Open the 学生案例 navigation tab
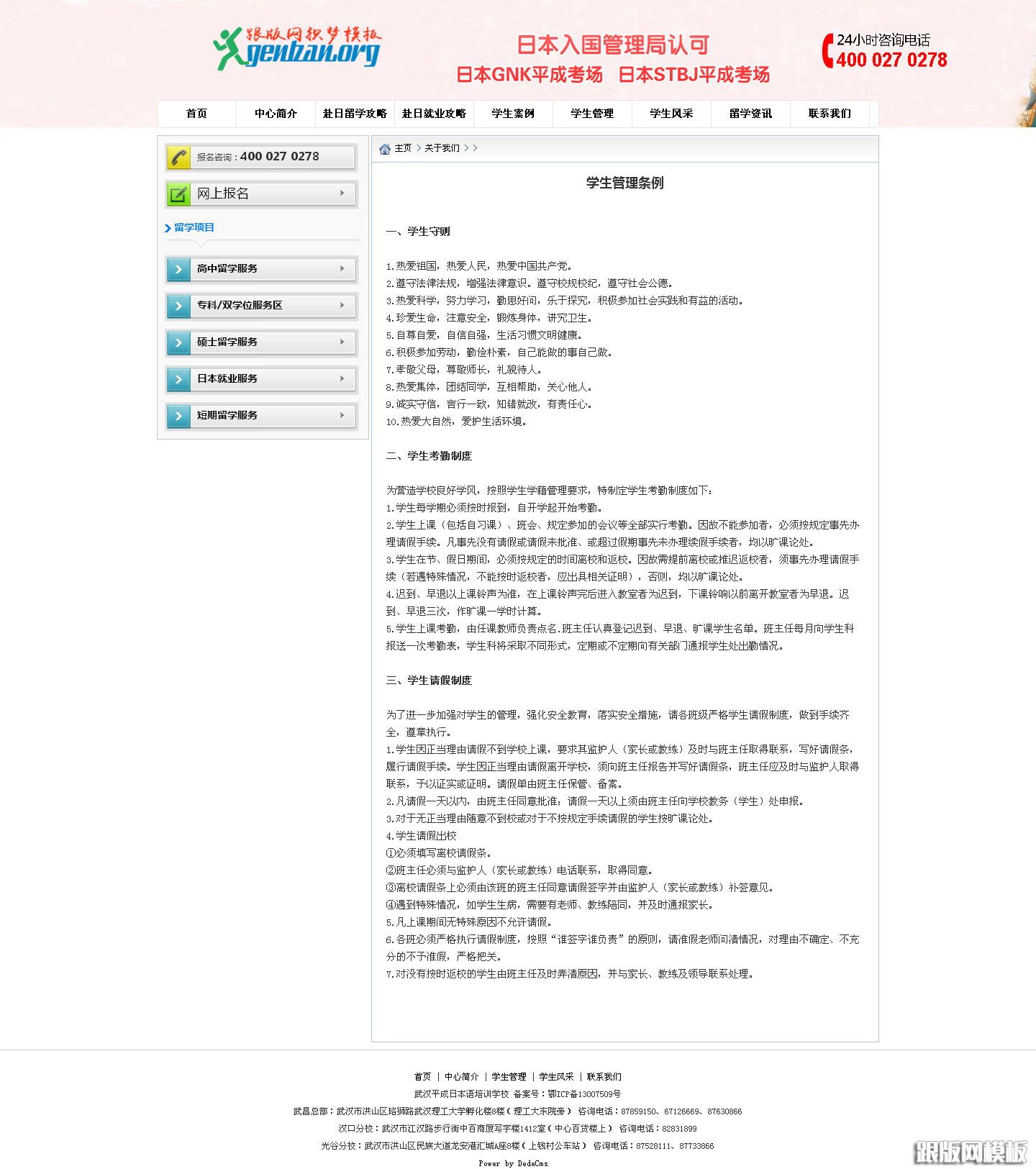Image resolution: width=1036 pixels, height=1169 pixels. point(513,114)
